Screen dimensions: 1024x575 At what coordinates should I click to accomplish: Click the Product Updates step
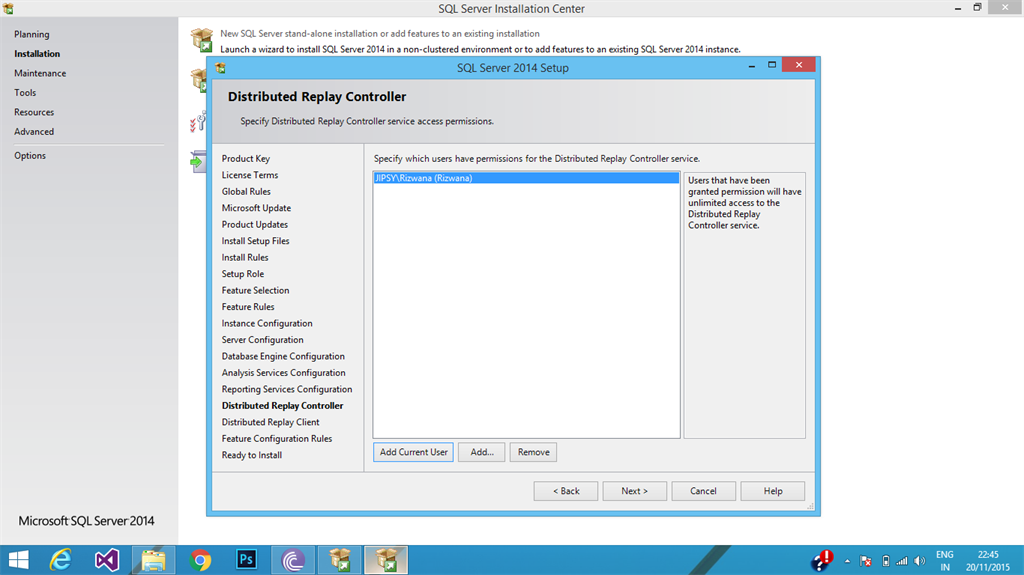click(255, 224)
